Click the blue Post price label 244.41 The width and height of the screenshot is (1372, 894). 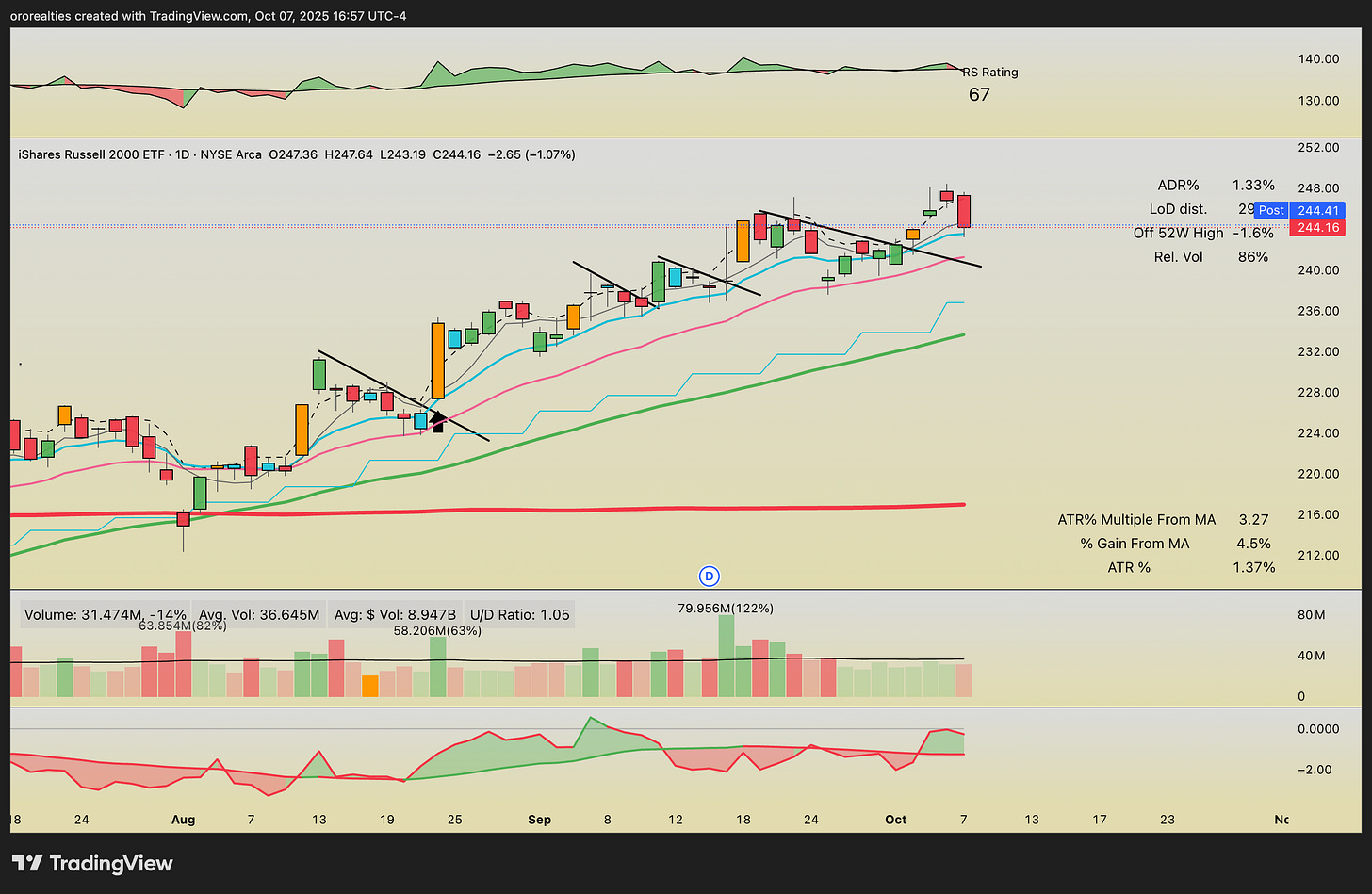[x=1298, y=210]
